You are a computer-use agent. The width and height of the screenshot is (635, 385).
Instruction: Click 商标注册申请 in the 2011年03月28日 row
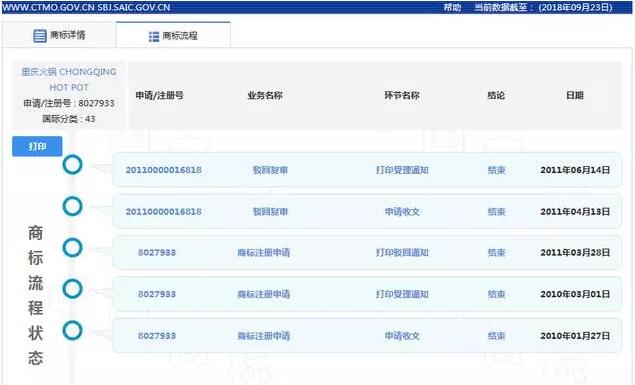pos(264,253)
